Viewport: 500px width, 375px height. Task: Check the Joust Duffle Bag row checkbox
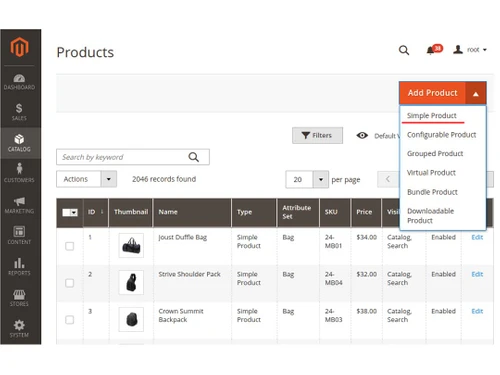pyautogui.click(x=69, y=246)
